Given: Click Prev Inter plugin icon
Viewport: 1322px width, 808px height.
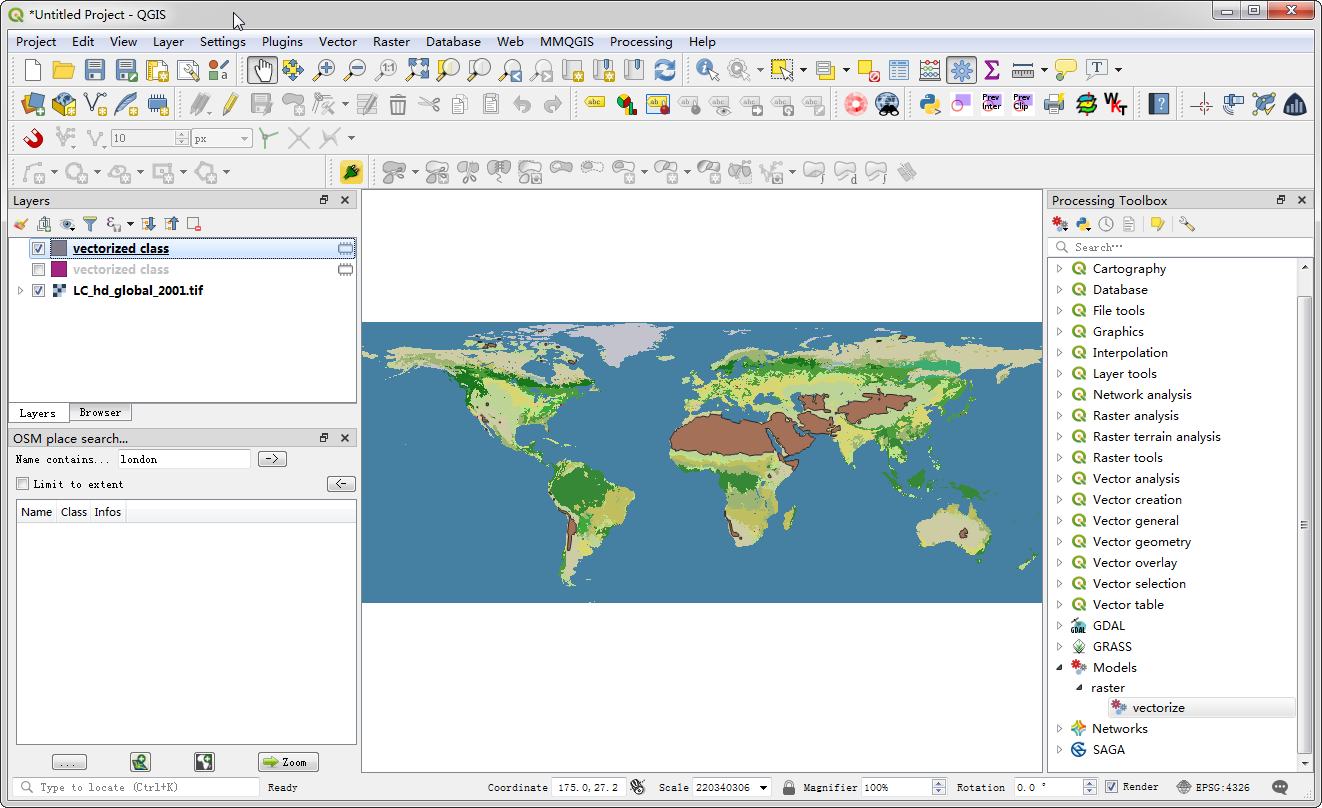Looking at the screenshot, I should (x=991, y=104).
